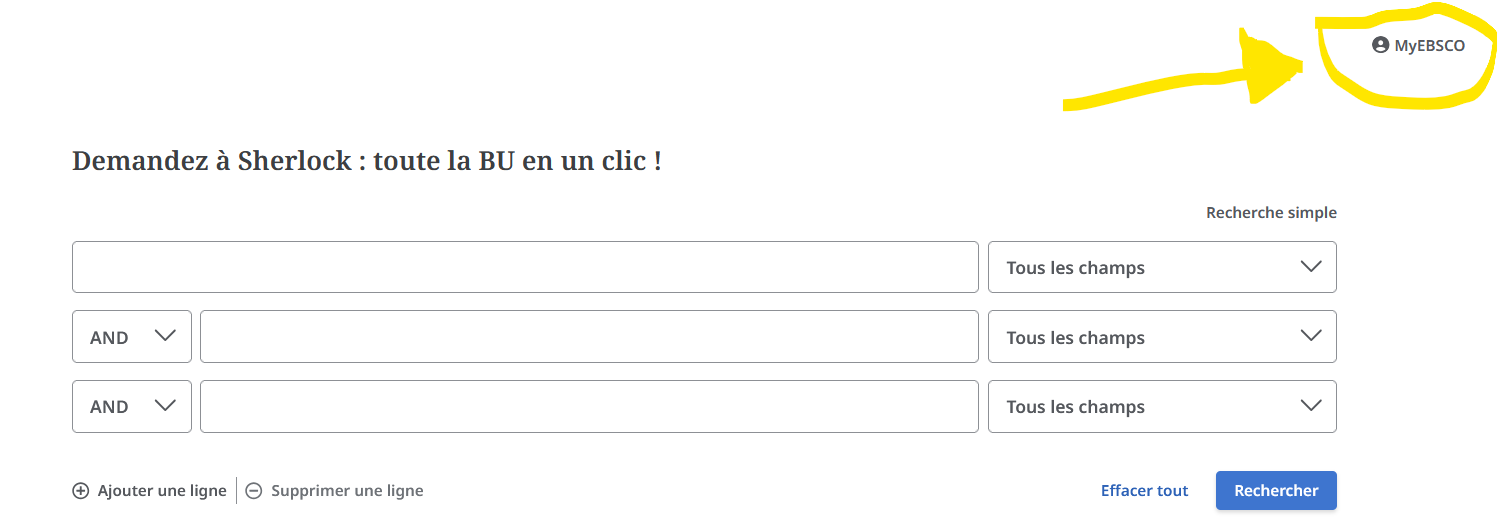Open the upper AND operator dropdown

131,337
